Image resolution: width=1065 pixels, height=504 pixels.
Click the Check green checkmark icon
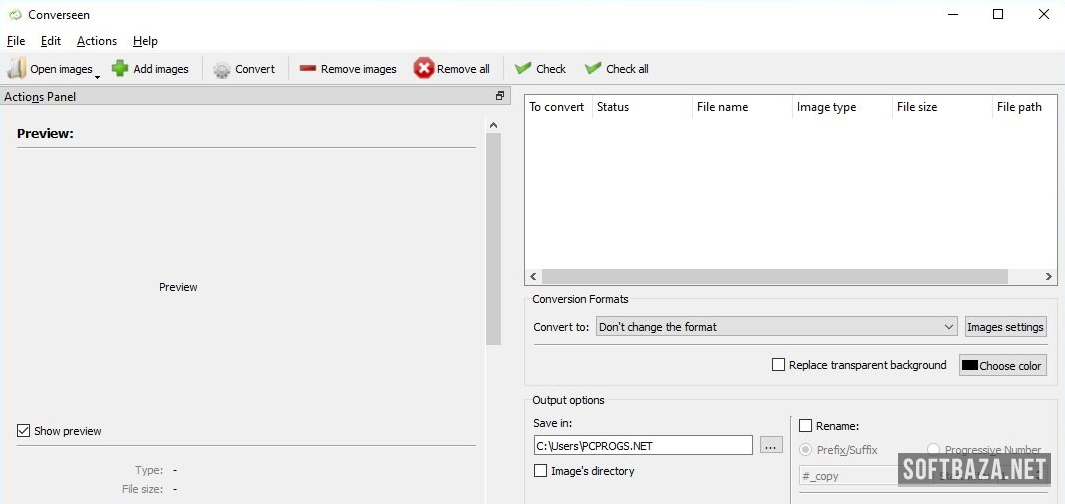522,69
